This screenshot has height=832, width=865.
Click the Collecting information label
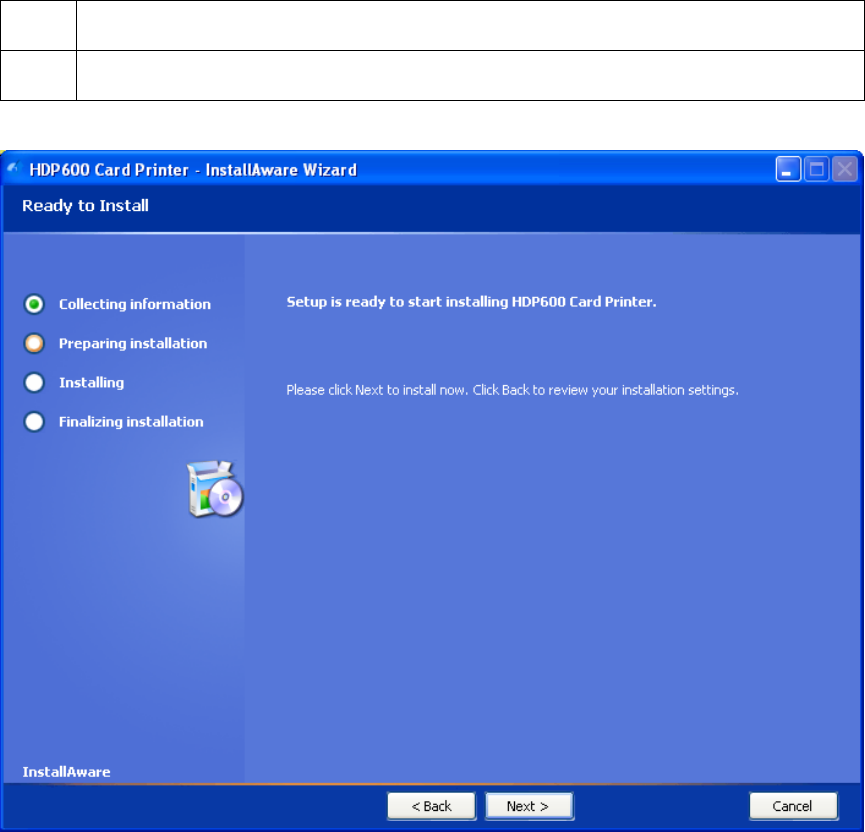coord(135,304)
